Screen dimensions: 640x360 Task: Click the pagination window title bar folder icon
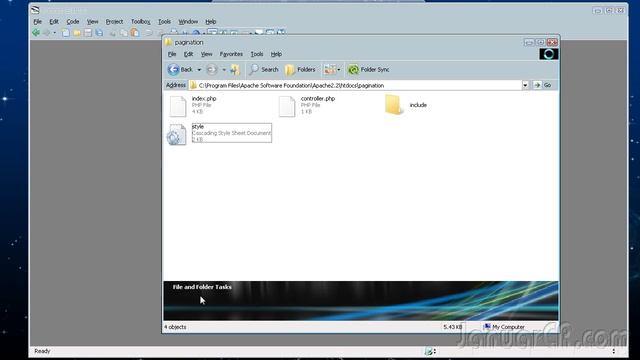tap(168, 42)
